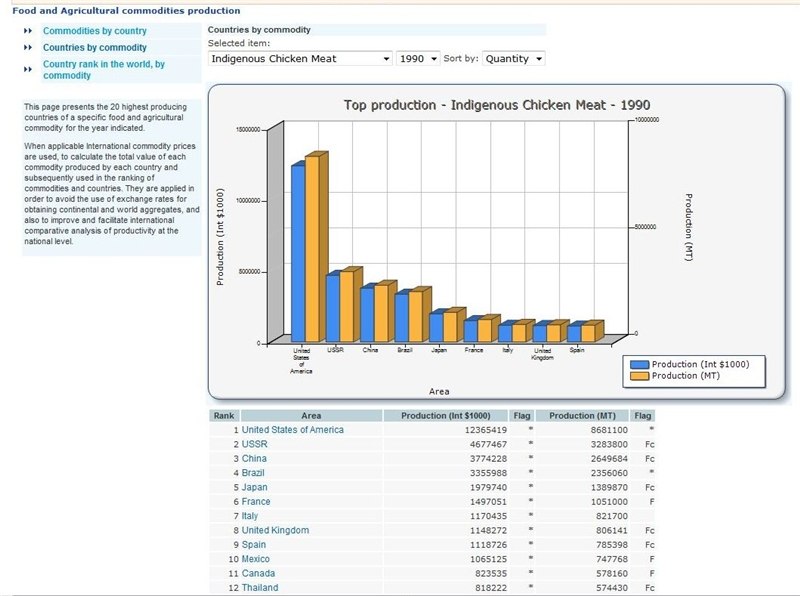The width and height of the screenshot is (800, 596).
Task: Click the value 4677467 for USSR
Action: pyautogui.click(x=488, y=444)
